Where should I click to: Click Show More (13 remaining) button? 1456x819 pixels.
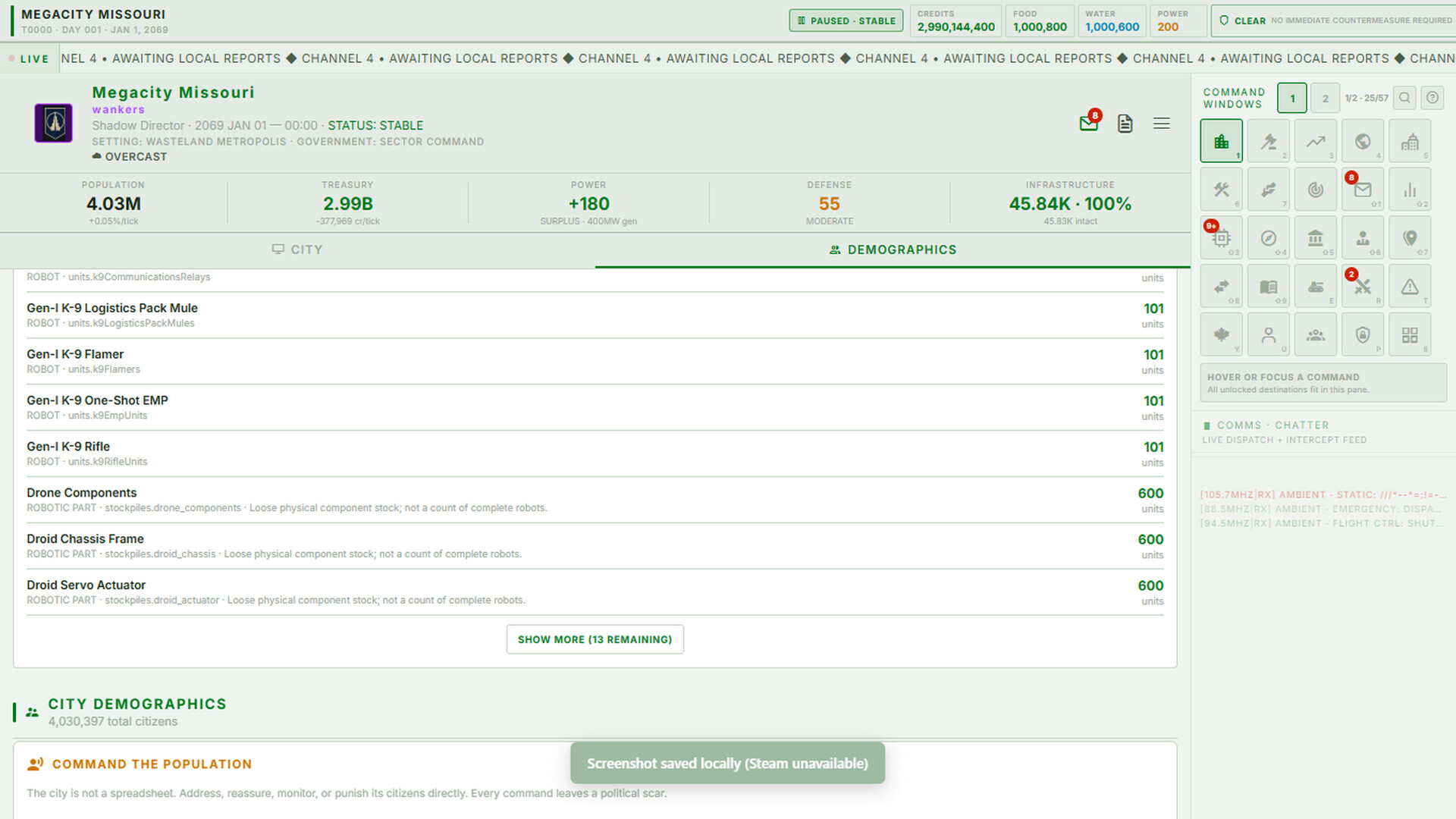pyautogui.click(x=595, y=639)
